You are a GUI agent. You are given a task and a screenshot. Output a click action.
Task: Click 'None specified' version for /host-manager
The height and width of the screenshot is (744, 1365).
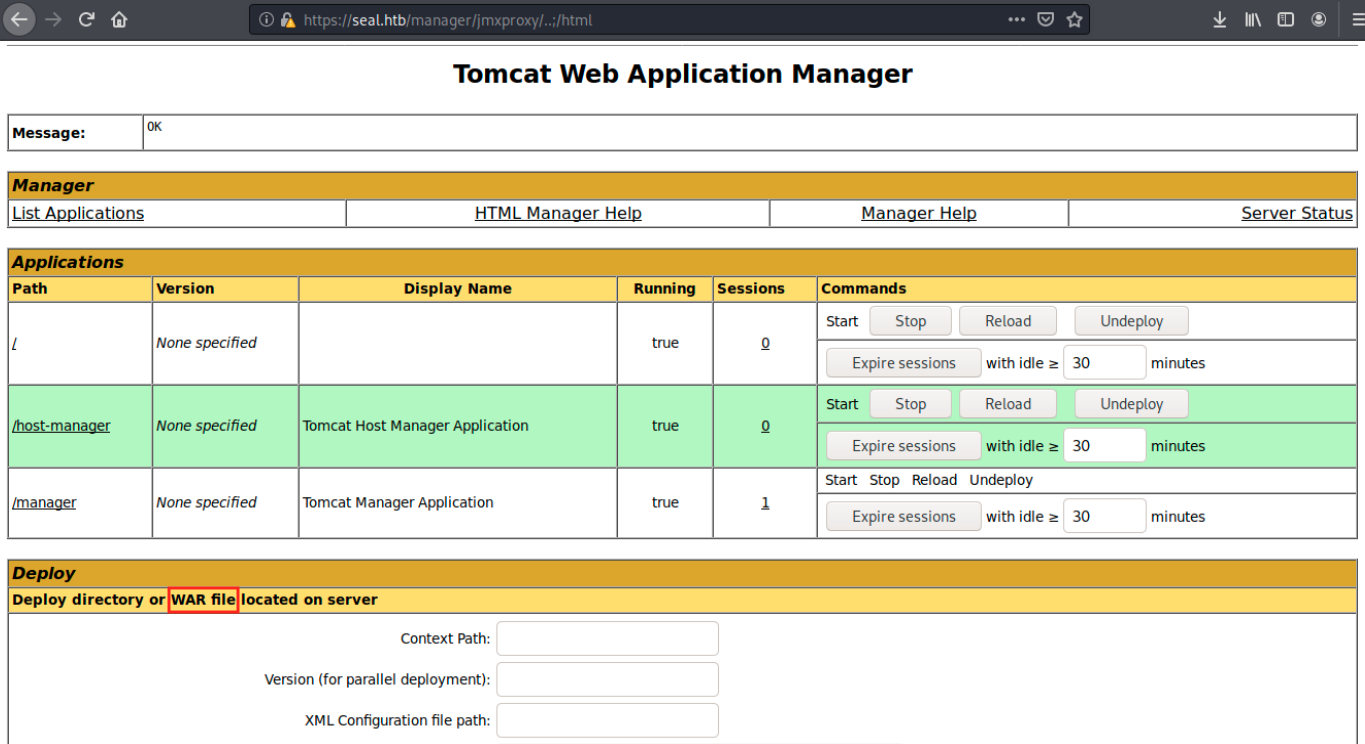(x=206, y=426)
